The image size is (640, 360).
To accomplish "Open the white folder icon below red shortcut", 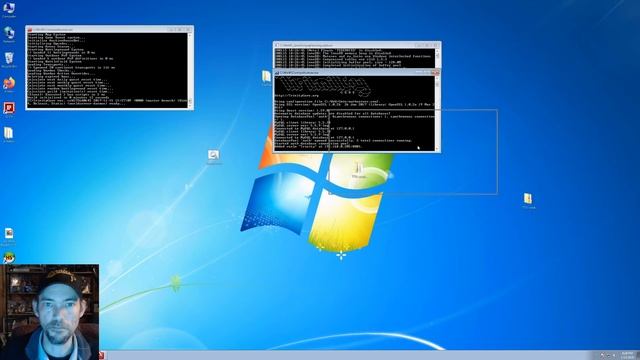I will (9, 133).
